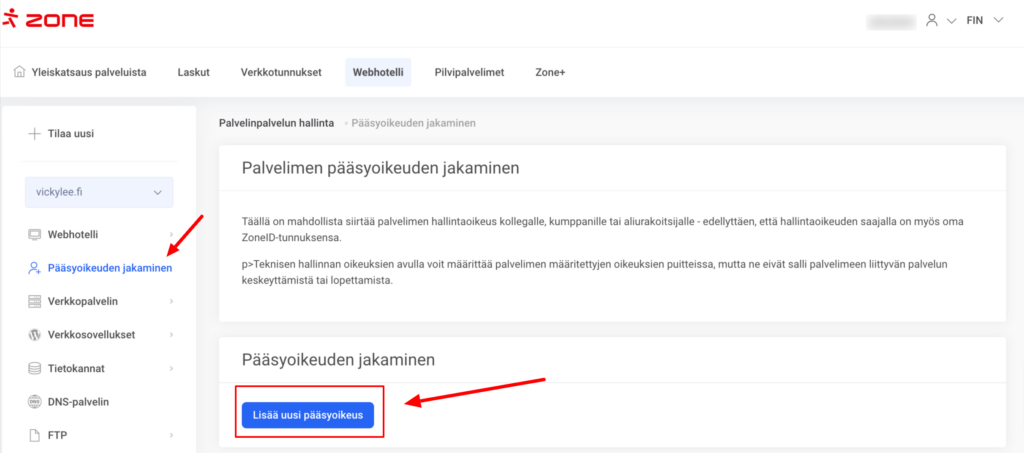Switch to the Laskut tab
This screenshot has width=1024, height=453.
[193, 72]
